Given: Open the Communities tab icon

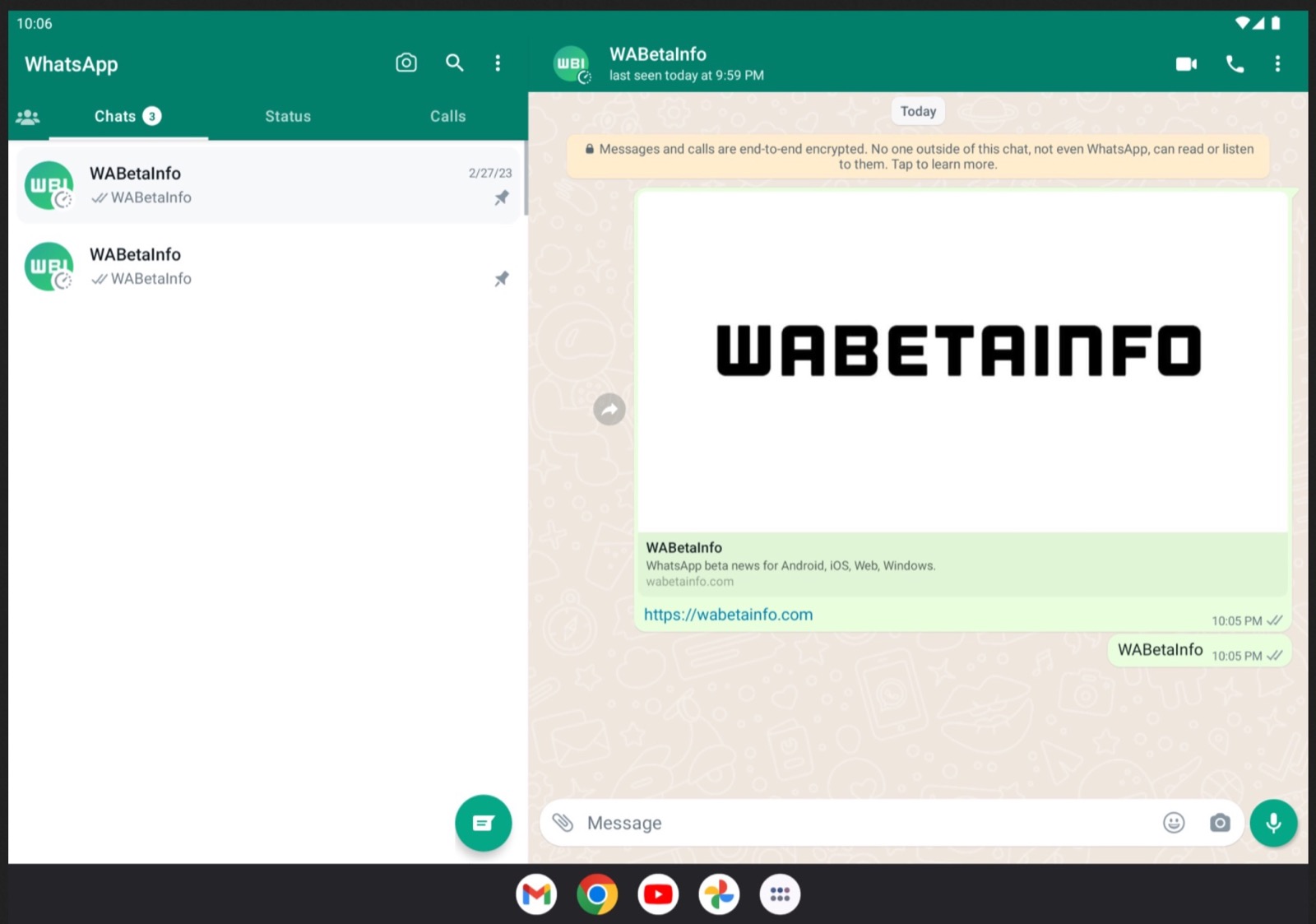Looking at the screenshot, I should tap(28, 117).
